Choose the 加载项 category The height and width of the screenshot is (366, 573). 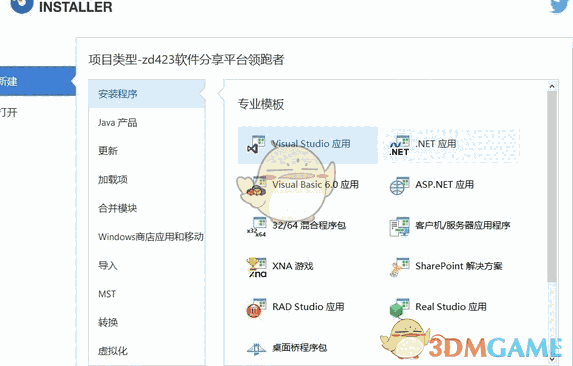coord(147,179)
